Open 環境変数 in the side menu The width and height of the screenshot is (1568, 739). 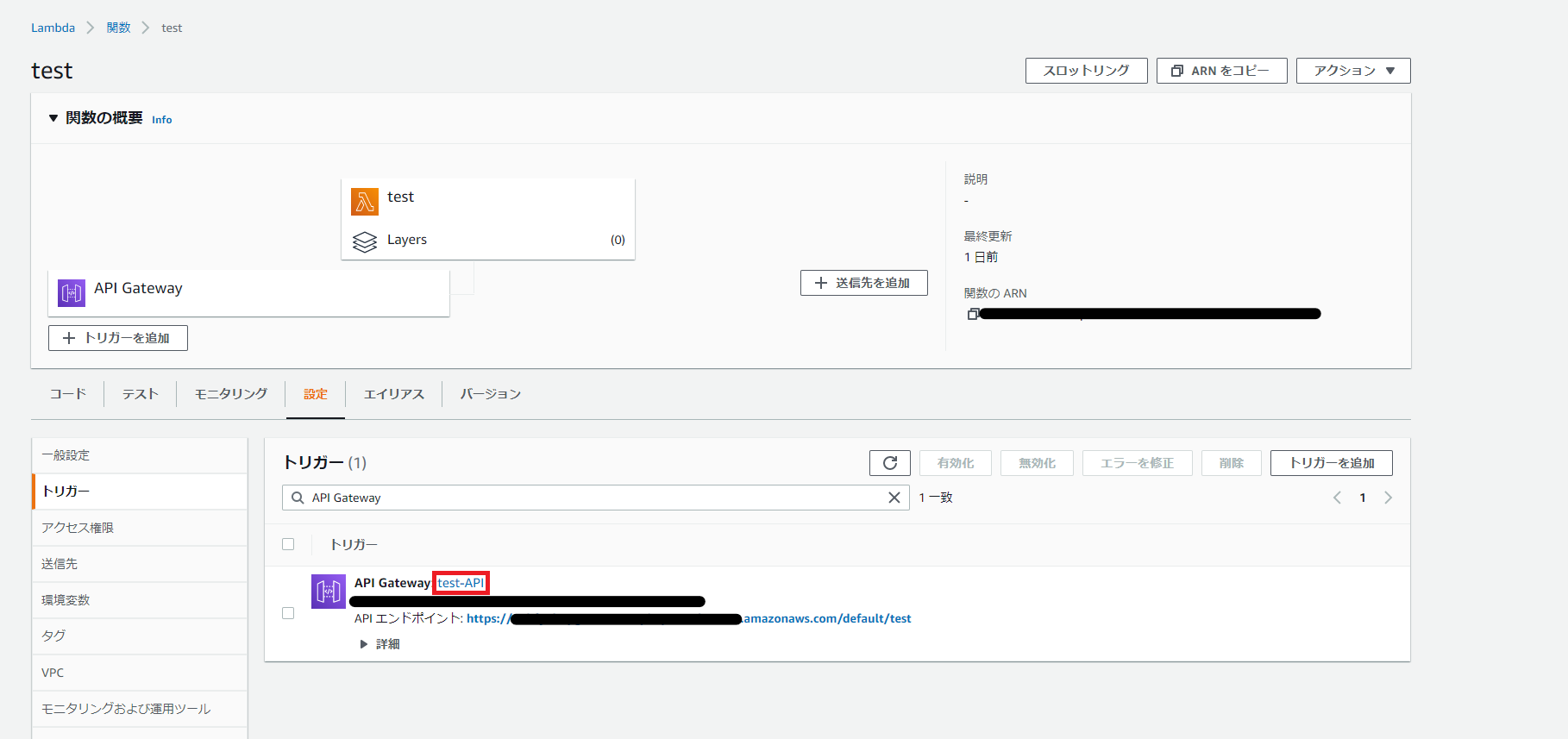(x=140, y=600)
